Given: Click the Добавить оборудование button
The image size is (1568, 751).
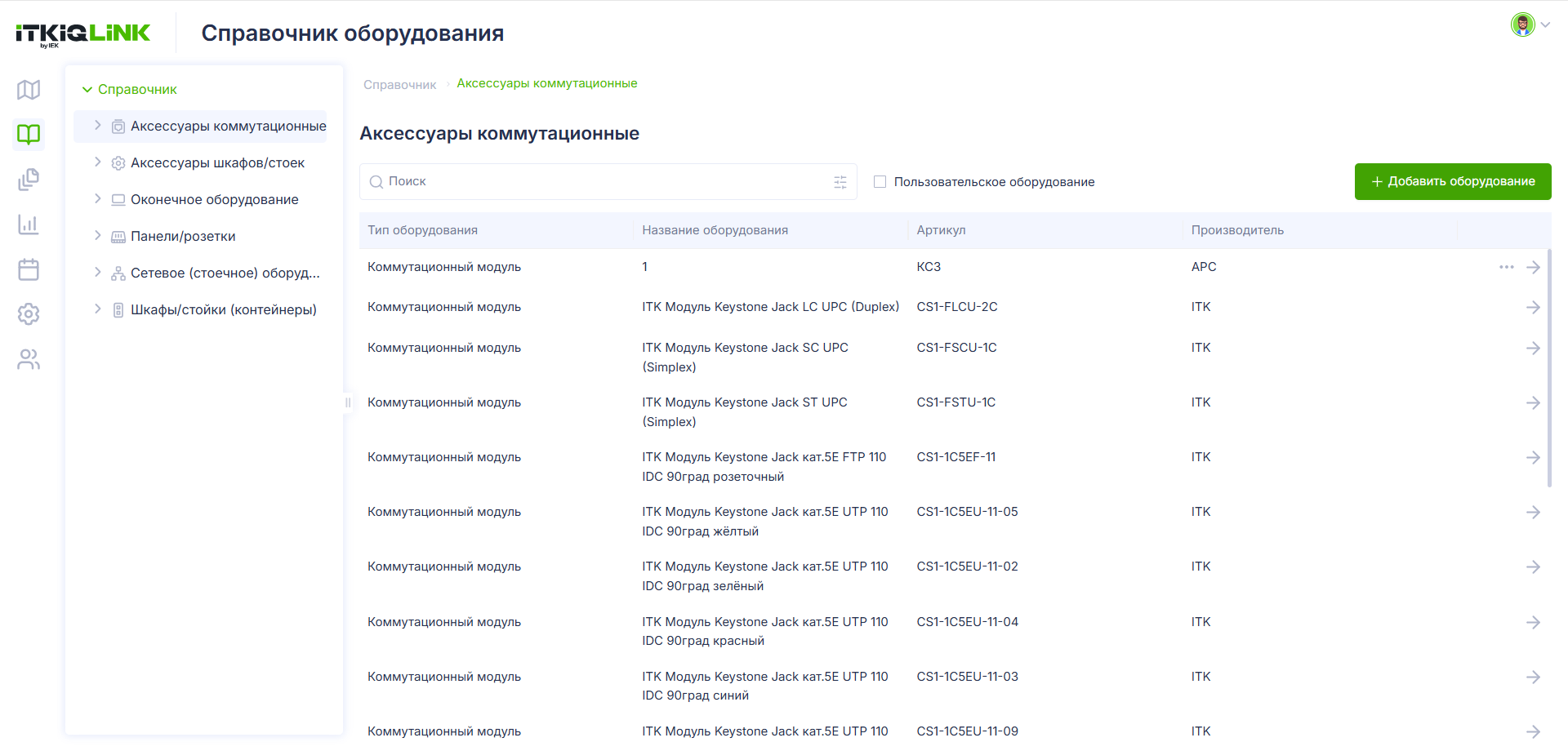Looking at the screenshot, I should [x=1453, y=181].
